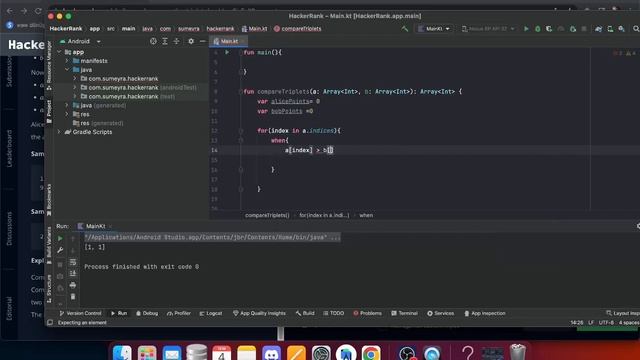Click the Stop icon in top toolbar
Viewport: 640px width, 360px height.
(x=584, y=29)
